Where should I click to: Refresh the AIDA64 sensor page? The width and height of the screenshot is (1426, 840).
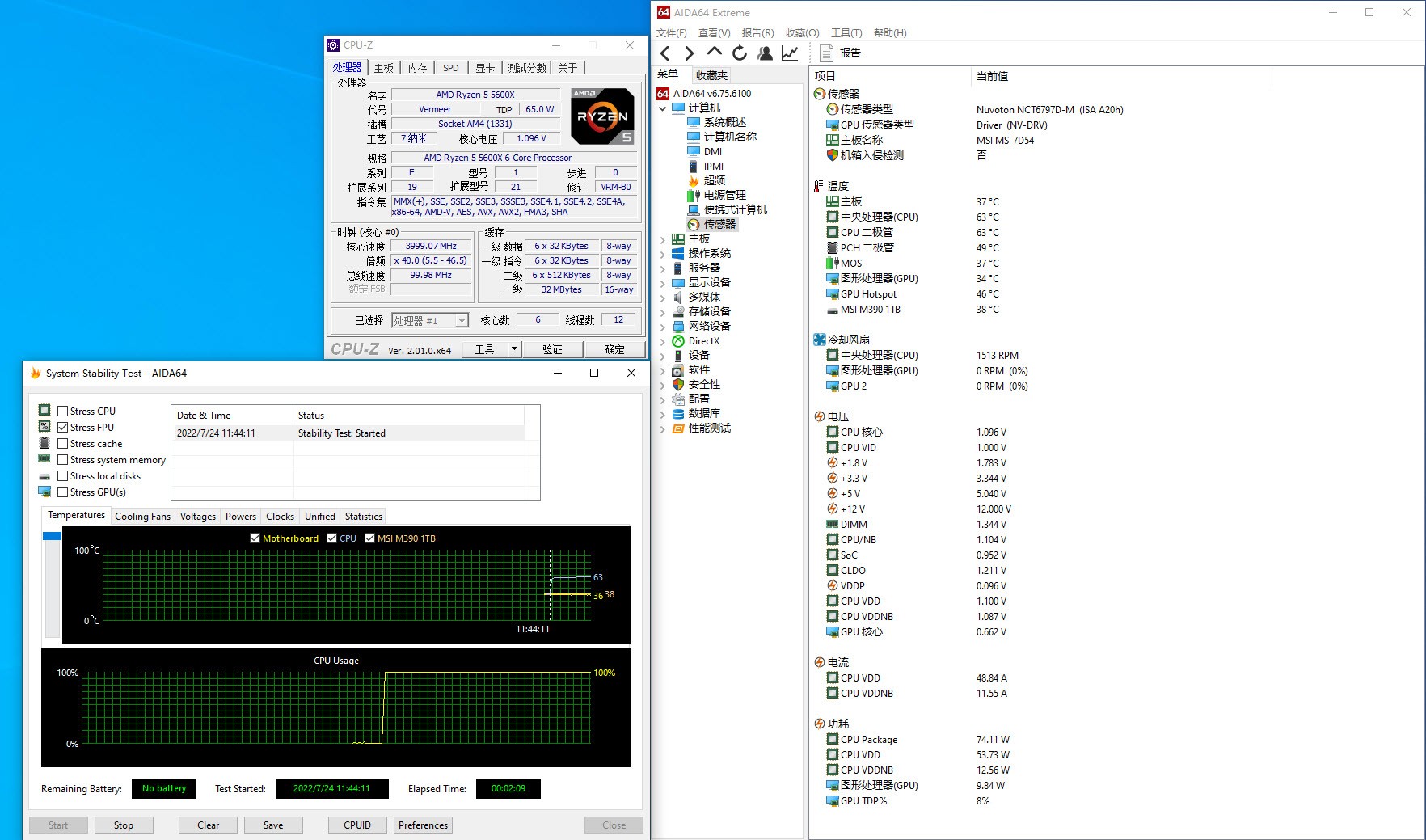point(739,53)
